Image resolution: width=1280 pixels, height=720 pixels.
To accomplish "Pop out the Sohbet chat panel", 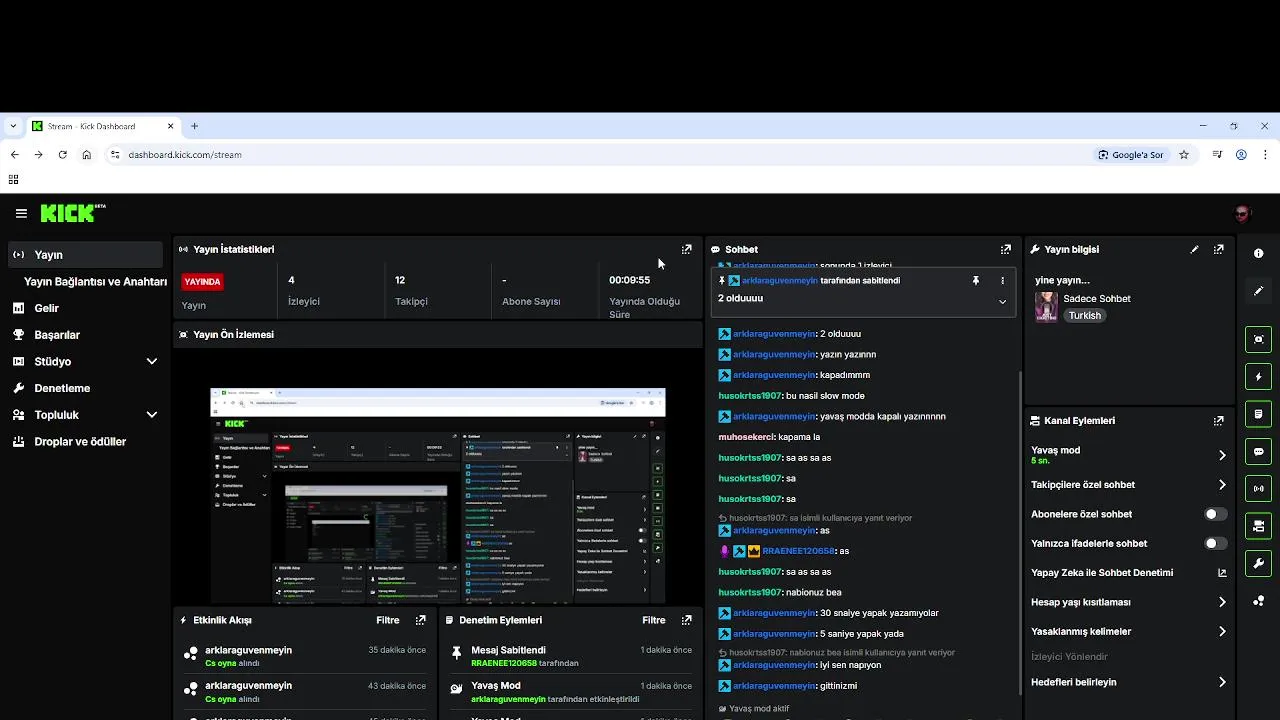I will pos(1006,249).
